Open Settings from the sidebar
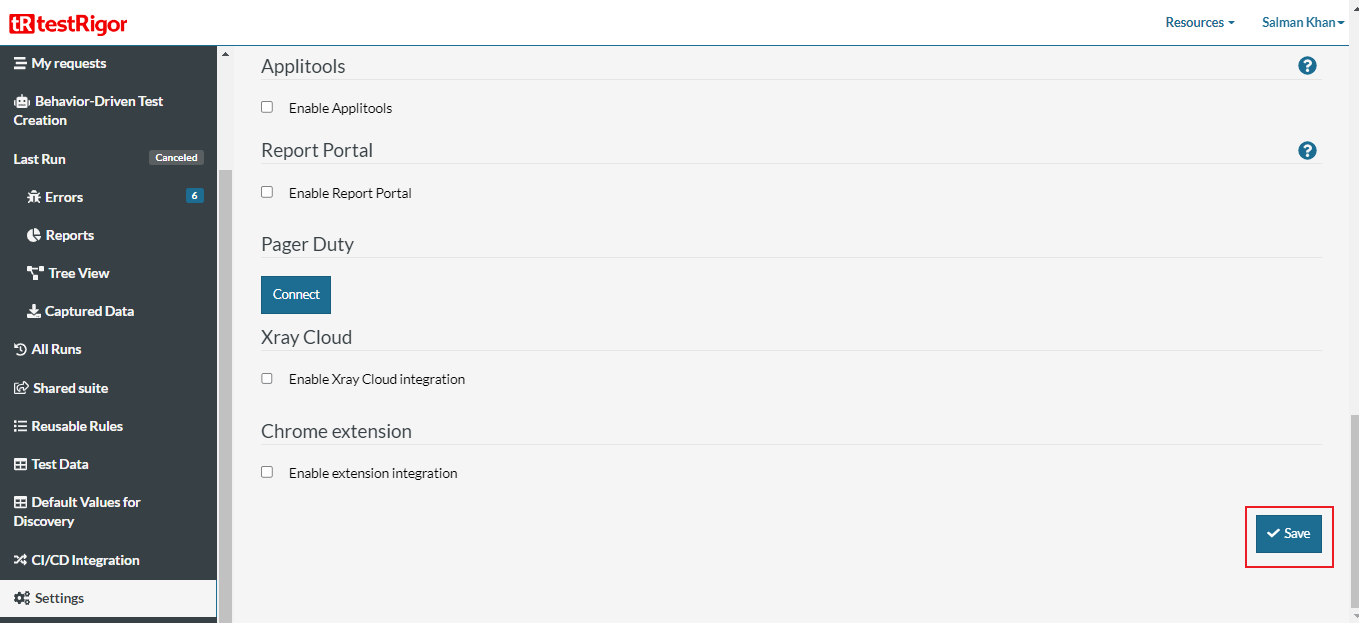The width and height of the screenshot is (1359, 623). point(57,597)
